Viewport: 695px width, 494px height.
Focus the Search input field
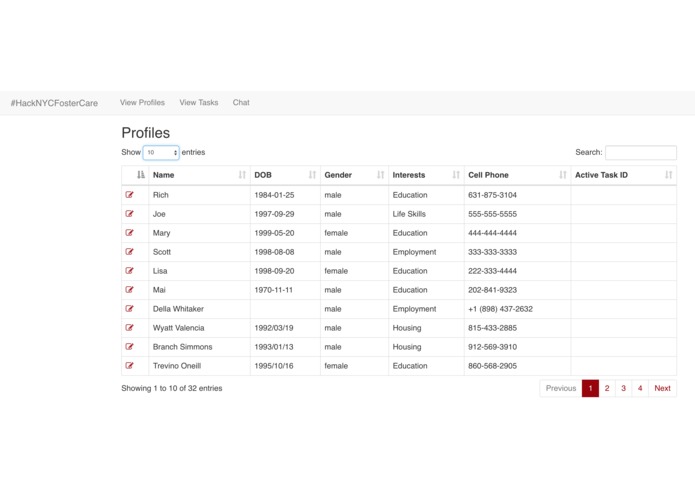[641, 152]
